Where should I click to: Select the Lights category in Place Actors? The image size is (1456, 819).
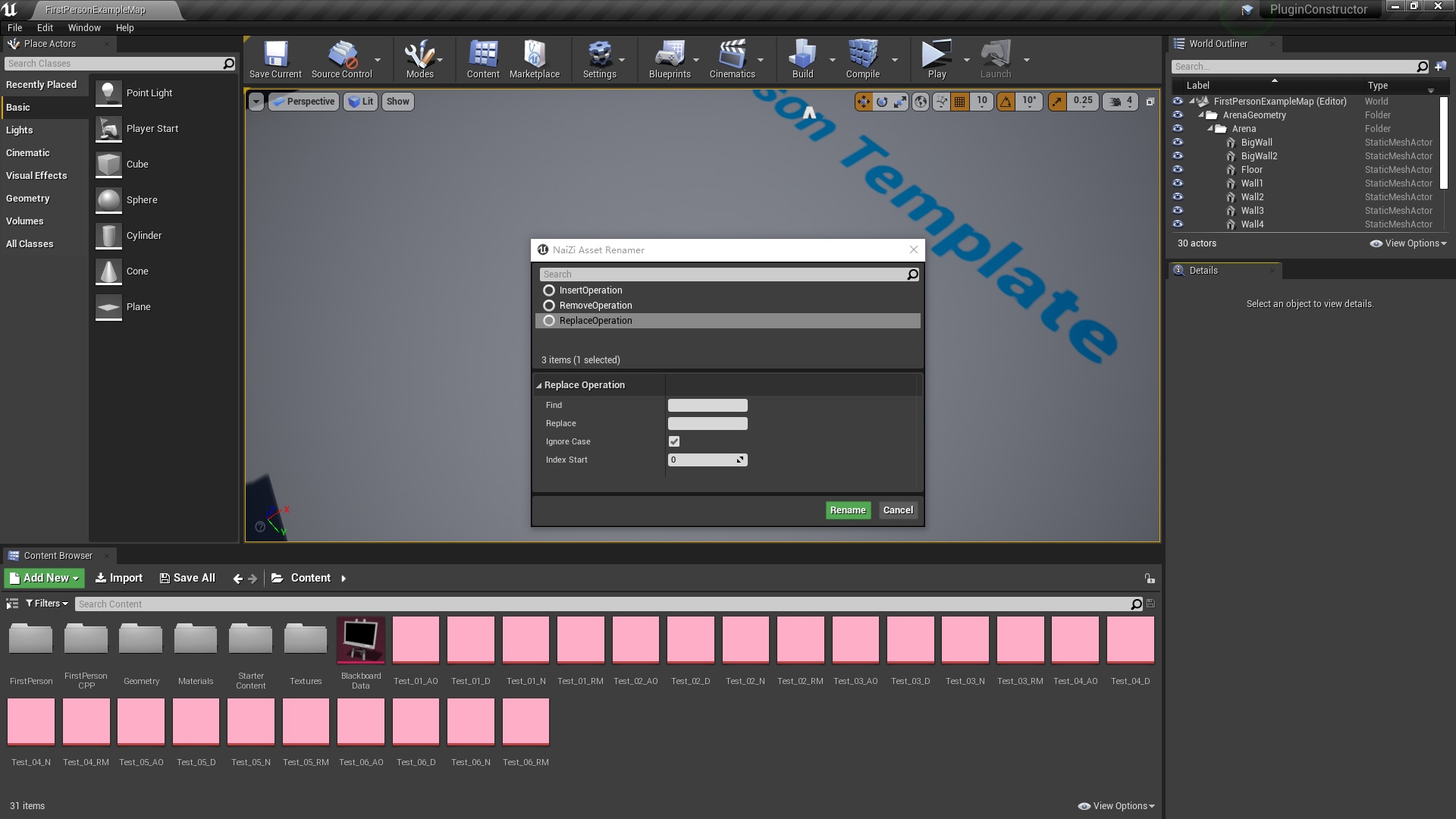pos(20,130)
